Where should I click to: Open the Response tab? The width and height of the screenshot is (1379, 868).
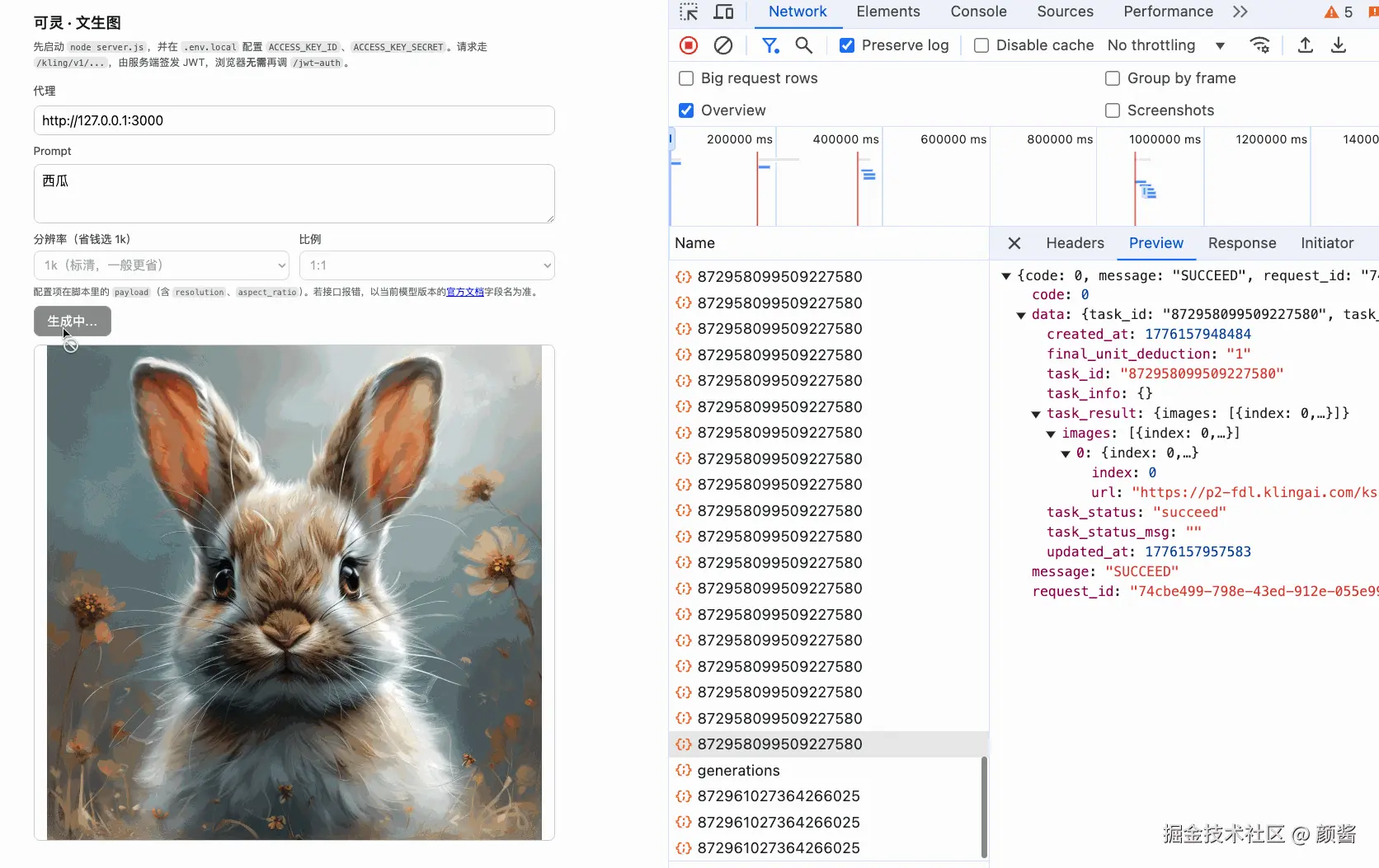[1241, 243]
